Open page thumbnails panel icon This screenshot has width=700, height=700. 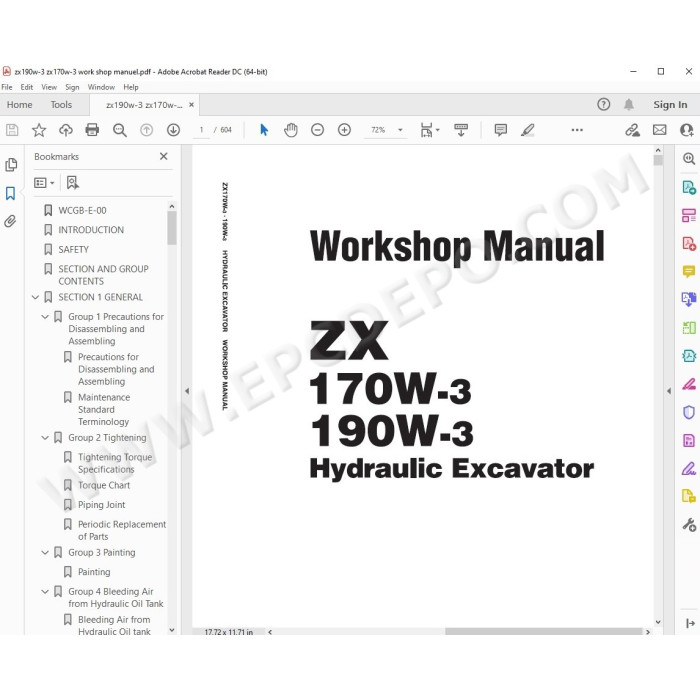(x=11, y=165)
